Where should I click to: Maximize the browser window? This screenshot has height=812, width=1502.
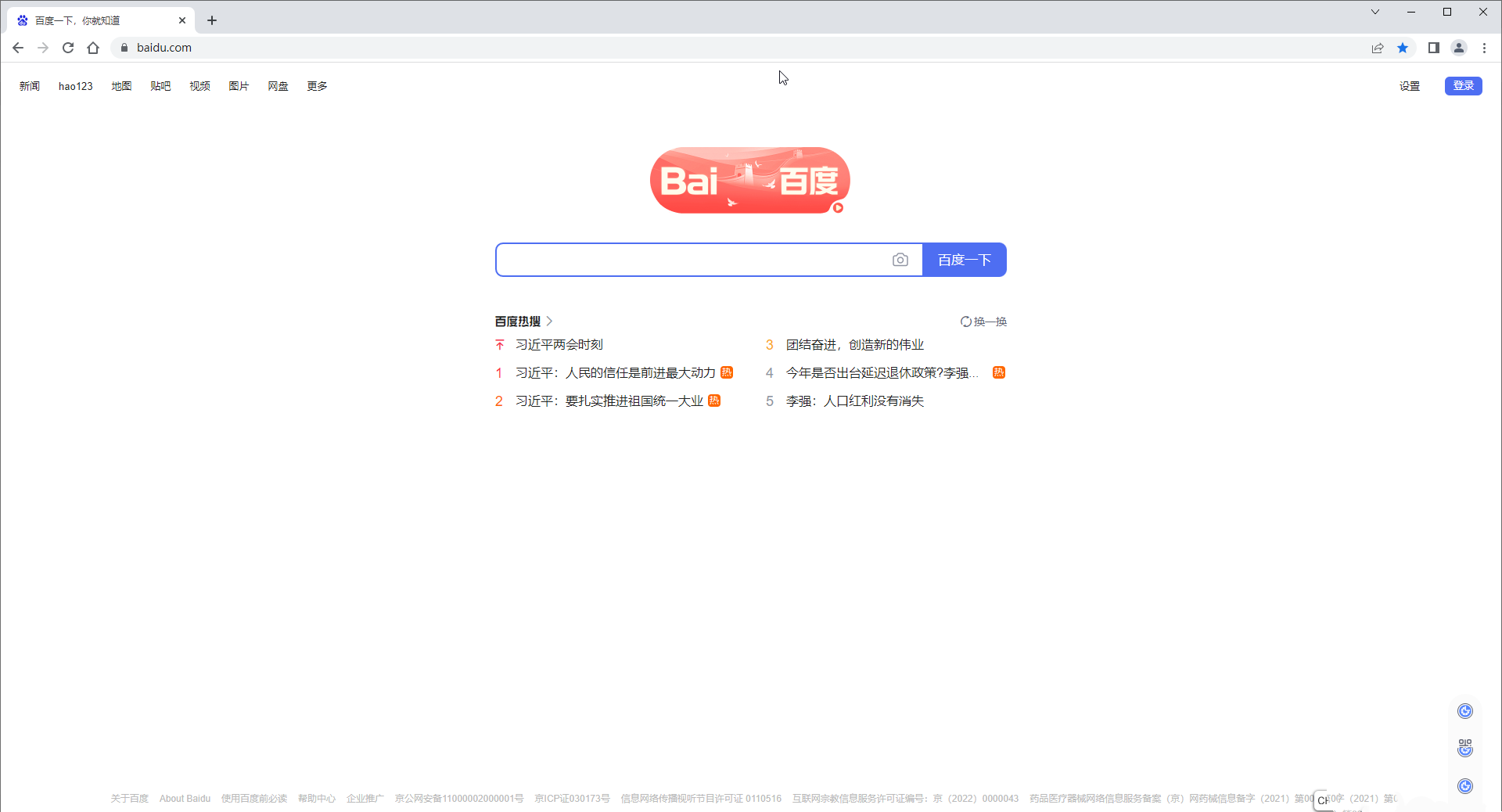[x=1447, y=12]
